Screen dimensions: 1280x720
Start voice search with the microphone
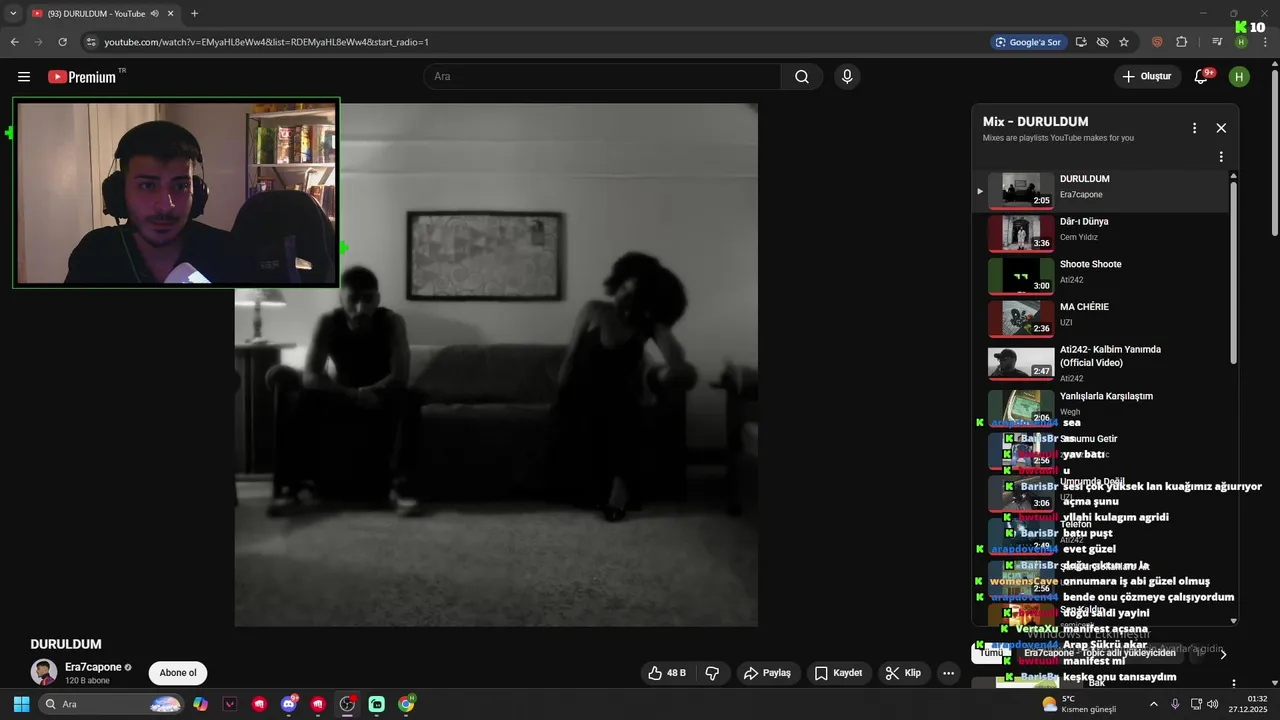847,77
